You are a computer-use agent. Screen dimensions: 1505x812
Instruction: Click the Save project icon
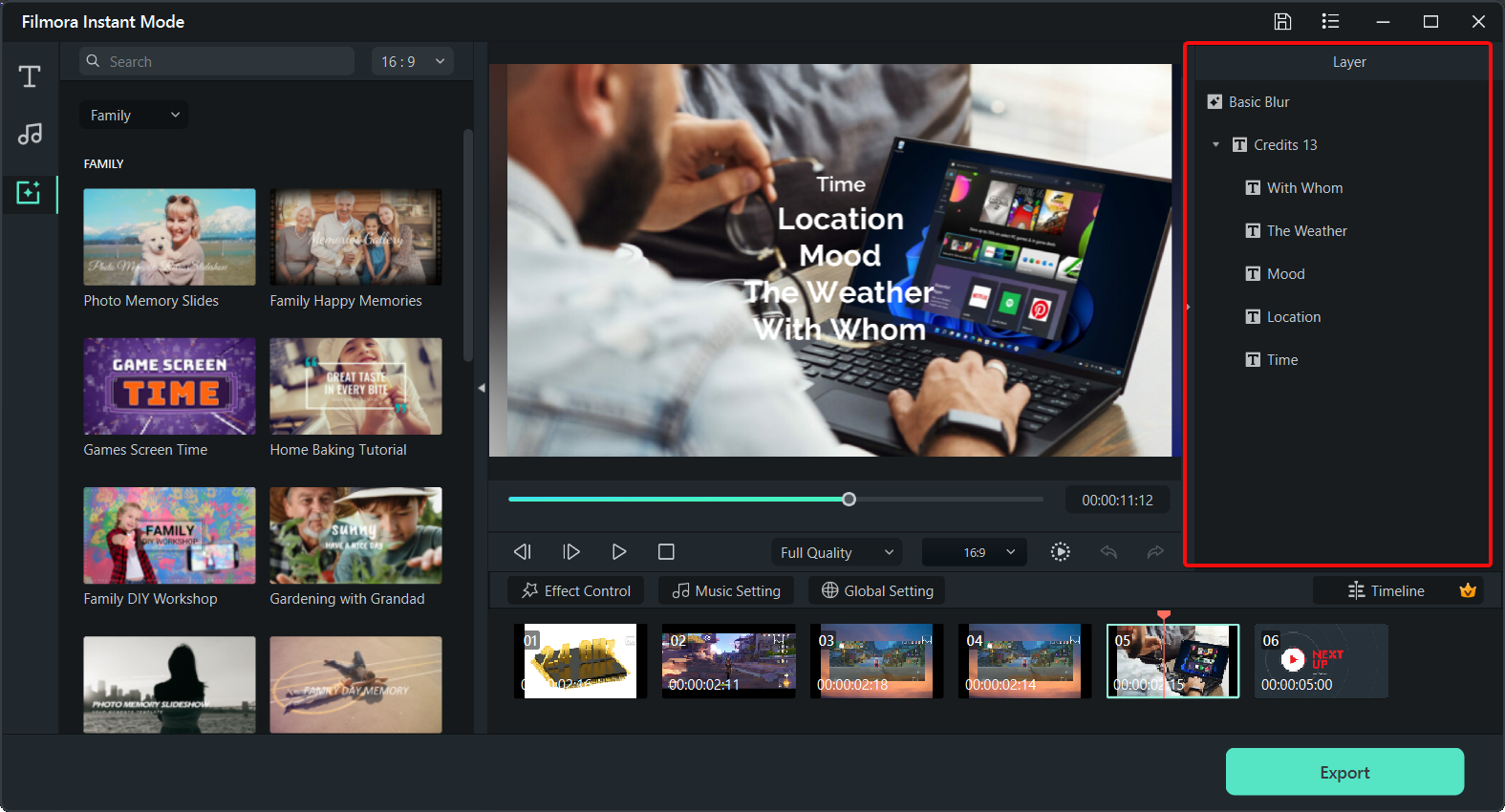point(1282,21)
